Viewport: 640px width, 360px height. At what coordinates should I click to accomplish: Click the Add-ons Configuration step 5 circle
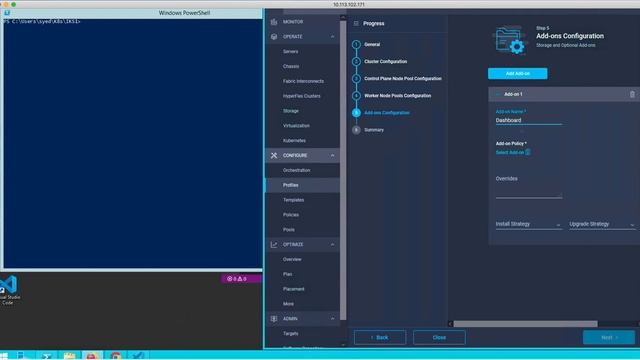click(x=356, y=113)
